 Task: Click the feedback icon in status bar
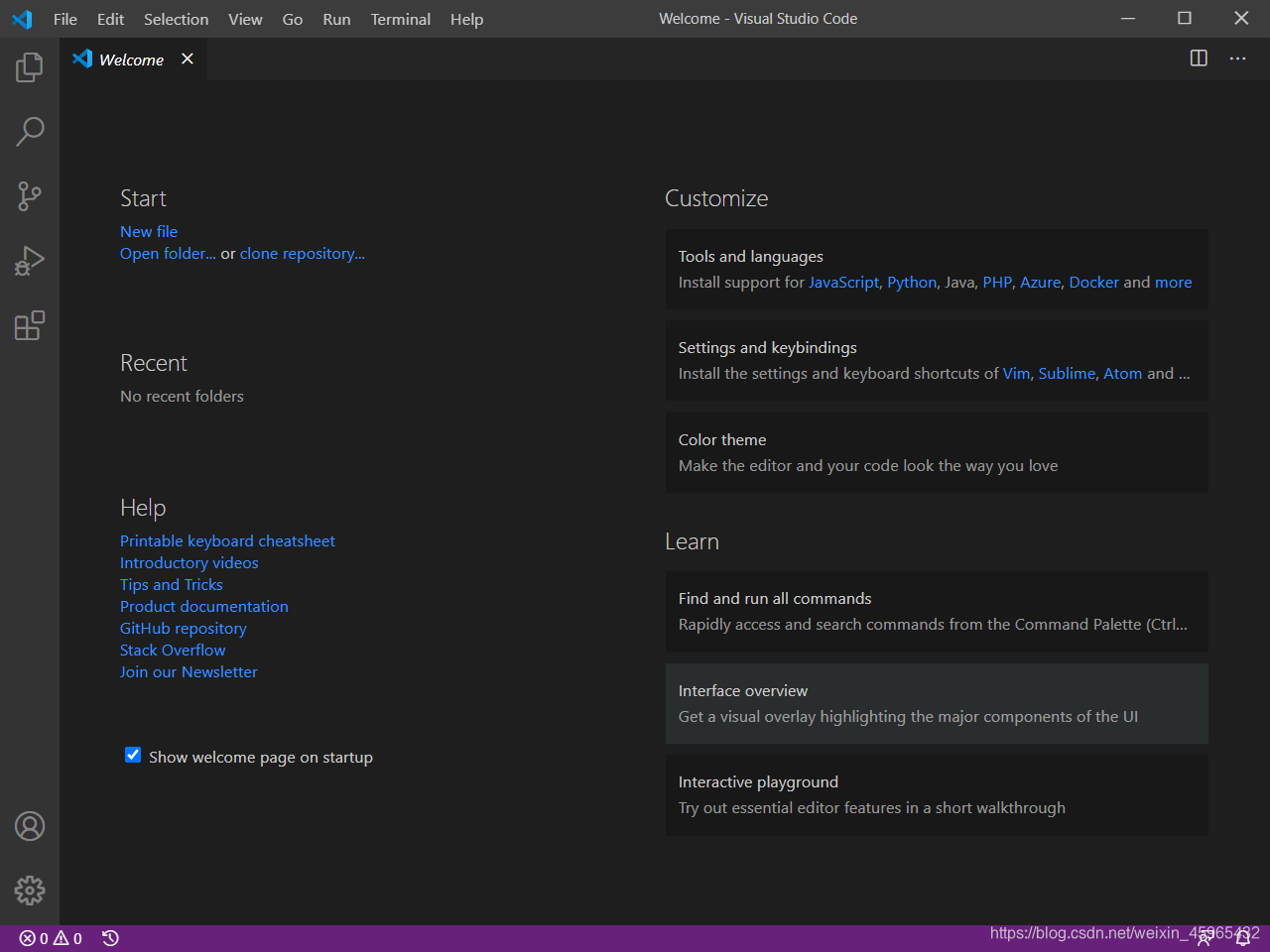coord(1204,938)
